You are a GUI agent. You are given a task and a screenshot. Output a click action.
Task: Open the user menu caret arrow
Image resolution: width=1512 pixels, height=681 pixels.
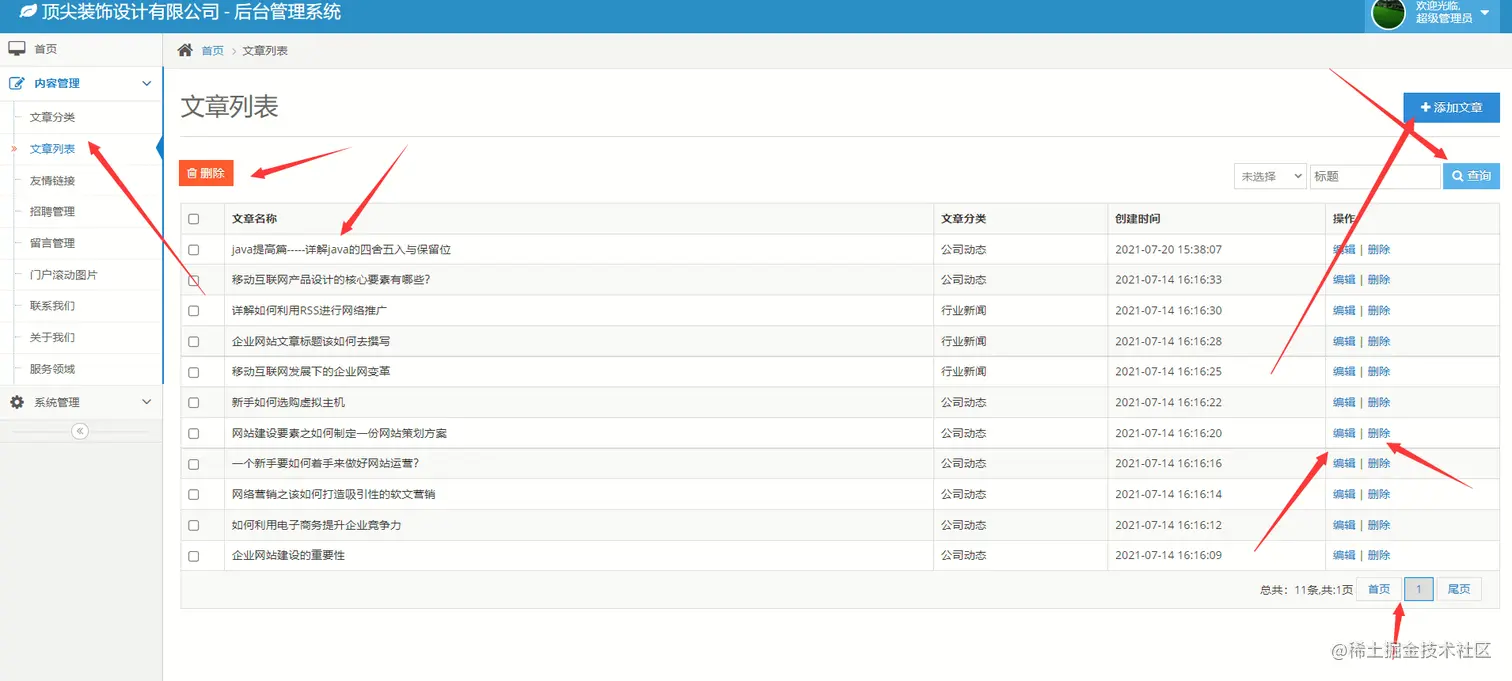1484,13
